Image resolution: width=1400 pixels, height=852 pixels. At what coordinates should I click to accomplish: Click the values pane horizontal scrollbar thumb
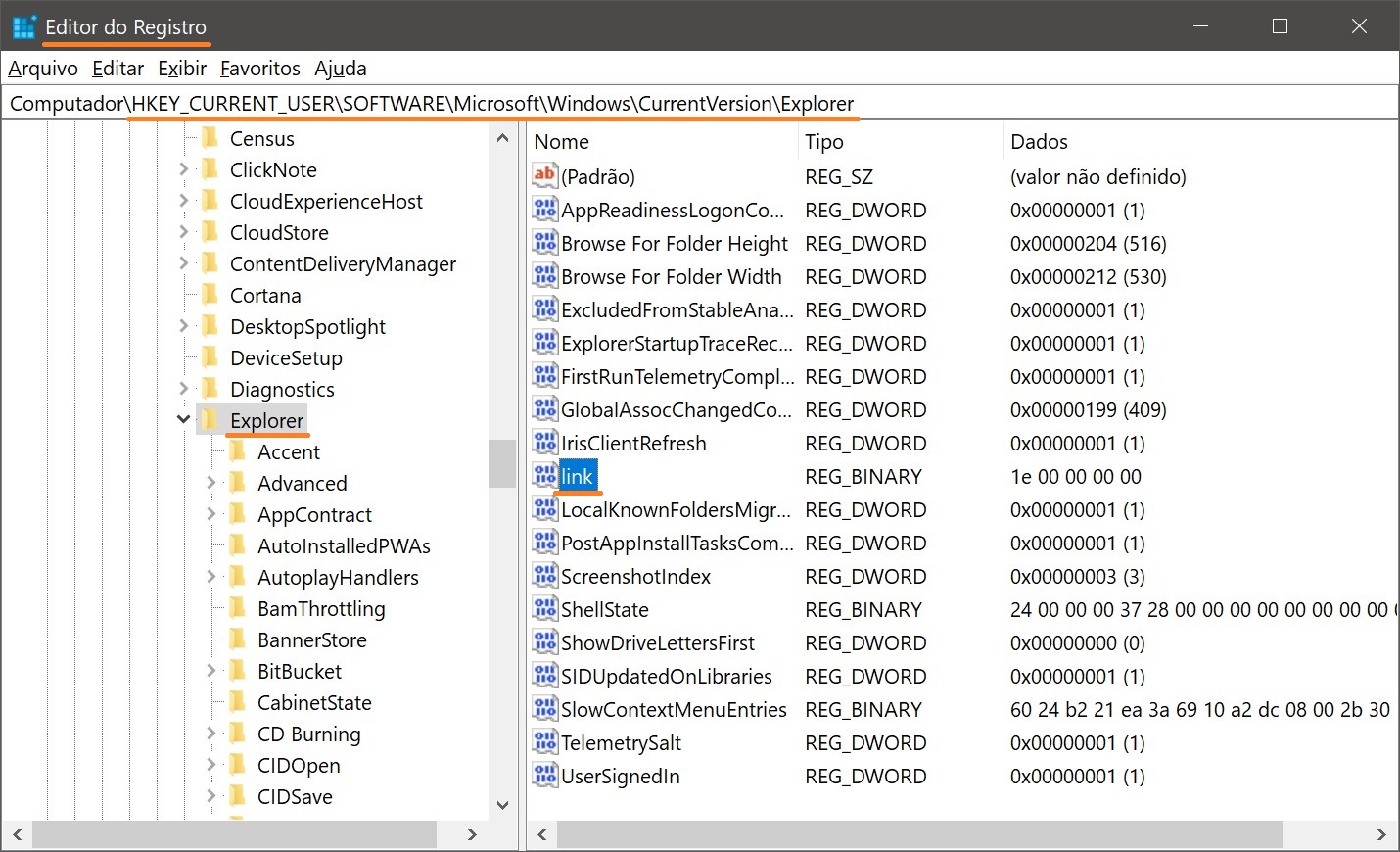920,835
